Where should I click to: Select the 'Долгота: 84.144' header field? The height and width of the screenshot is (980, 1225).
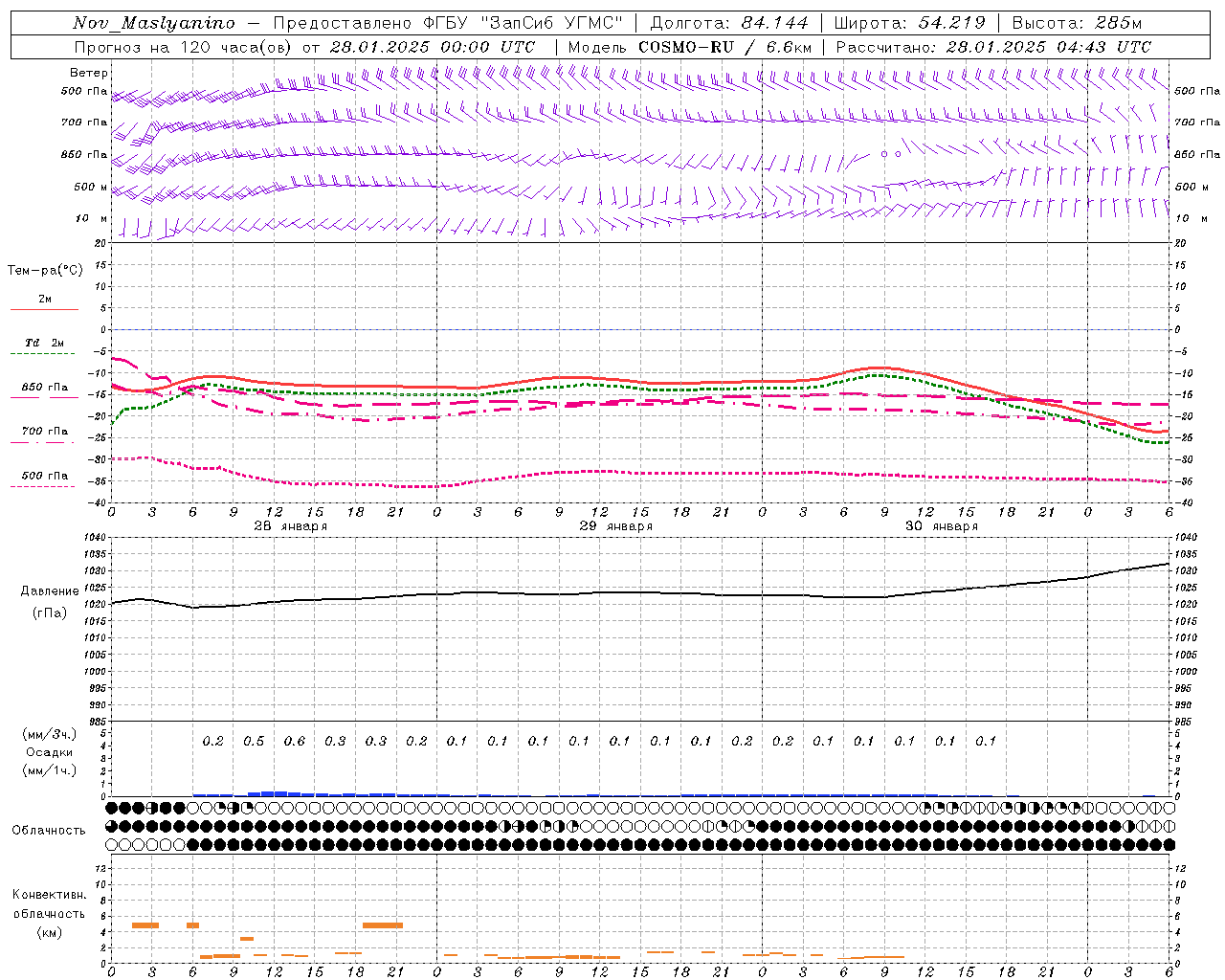pos(729,23)
